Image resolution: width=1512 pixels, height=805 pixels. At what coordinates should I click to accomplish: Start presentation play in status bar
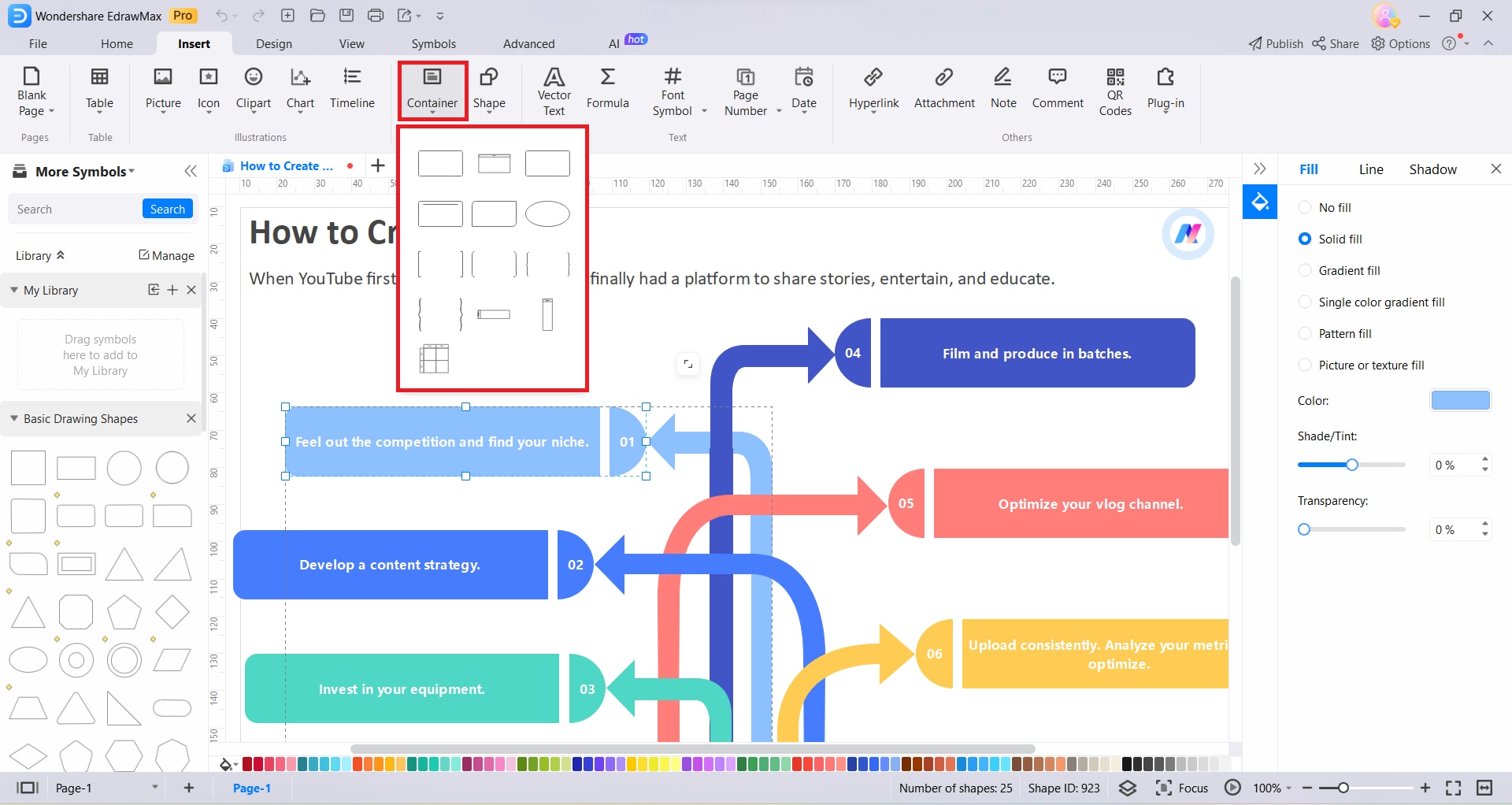1232,788
